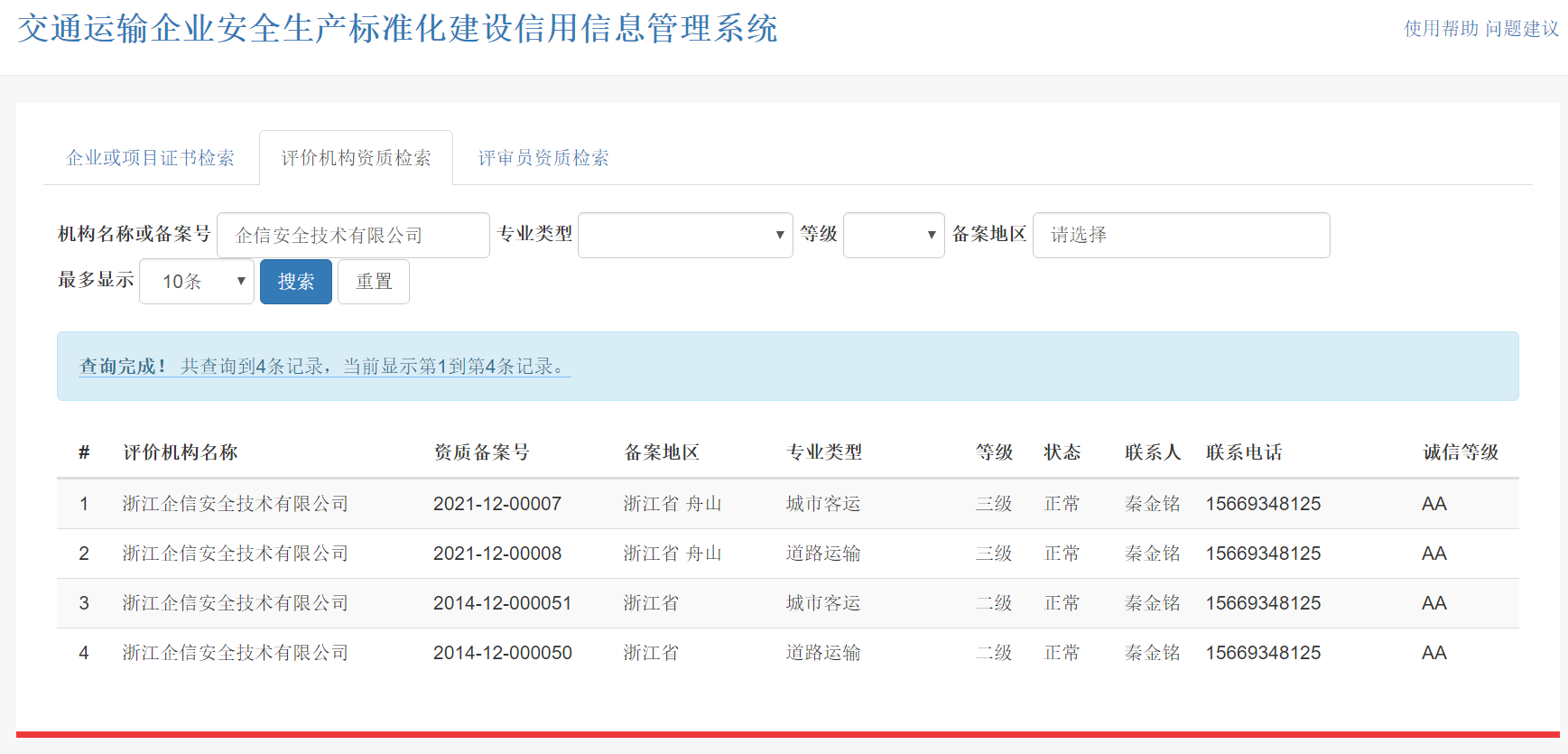Click 二级 grade in row 4
Image resolution: width=1568 pixels, height=754 pixels.
pos(994,653)
